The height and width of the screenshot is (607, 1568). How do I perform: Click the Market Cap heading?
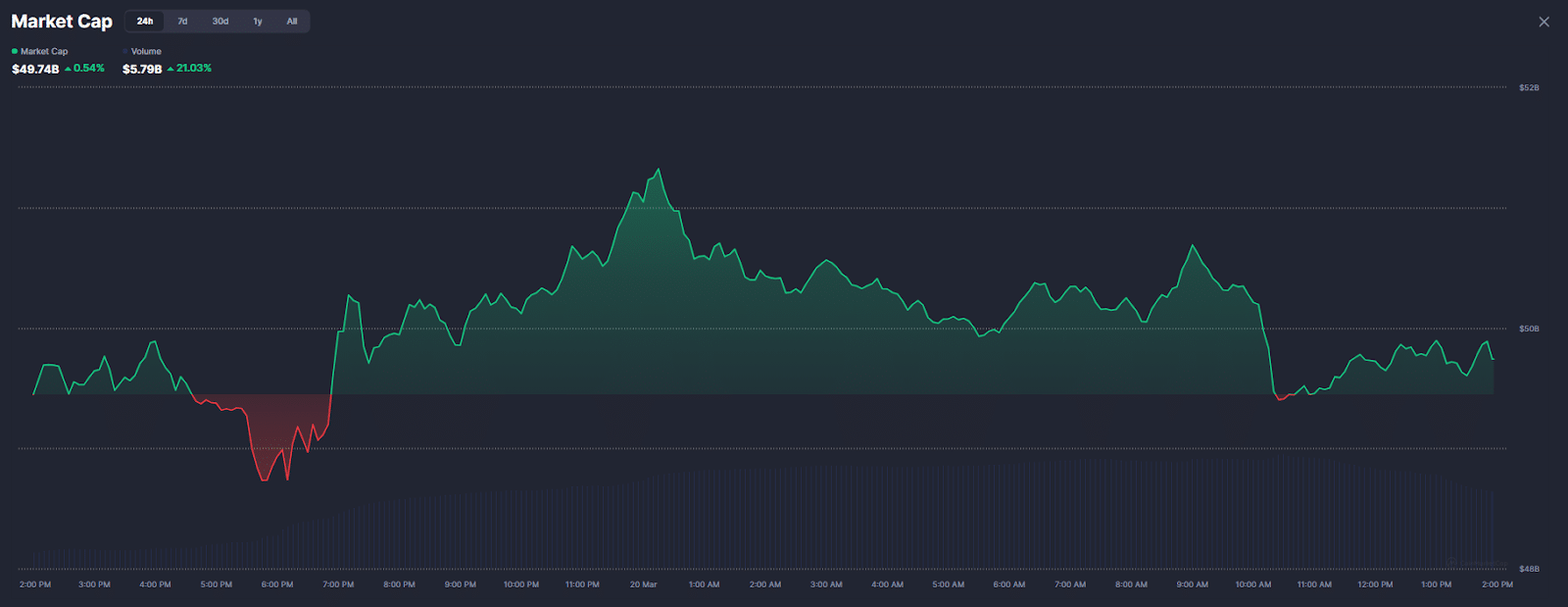[62, 22]
